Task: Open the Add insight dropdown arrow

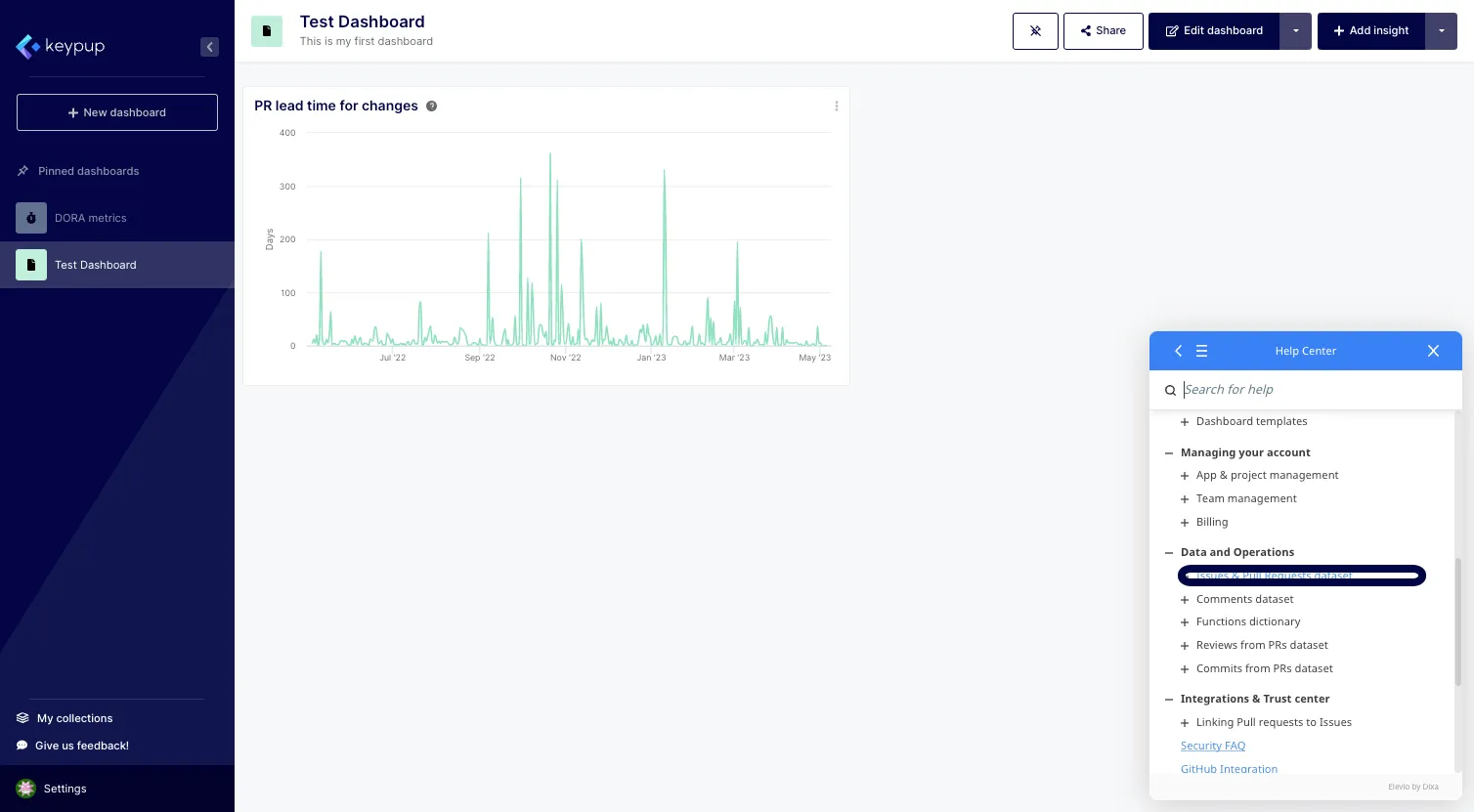Action: pos(1442,30)
